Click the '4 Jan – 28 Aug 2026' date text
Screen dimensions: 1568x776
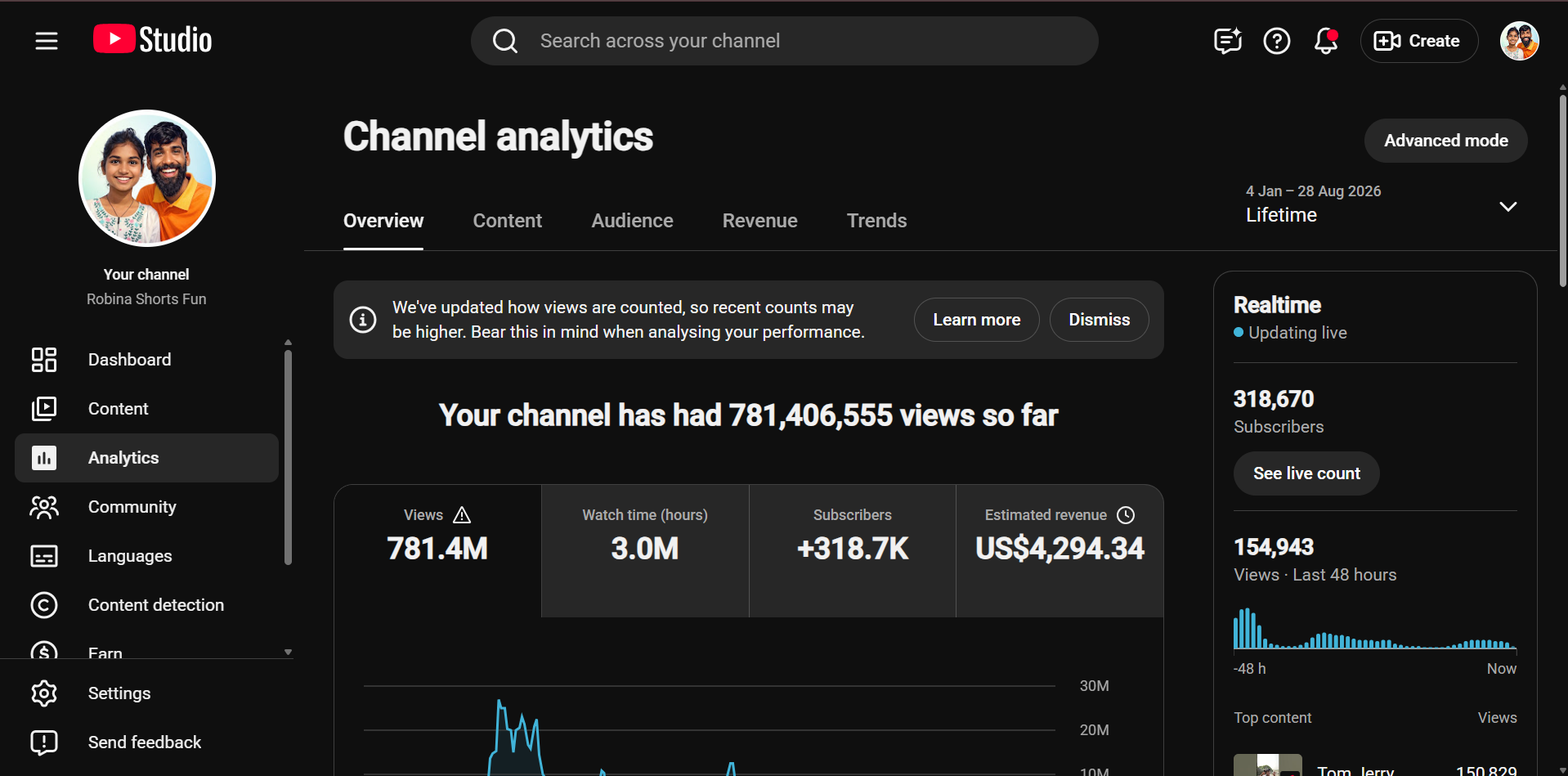(1313, 191)
